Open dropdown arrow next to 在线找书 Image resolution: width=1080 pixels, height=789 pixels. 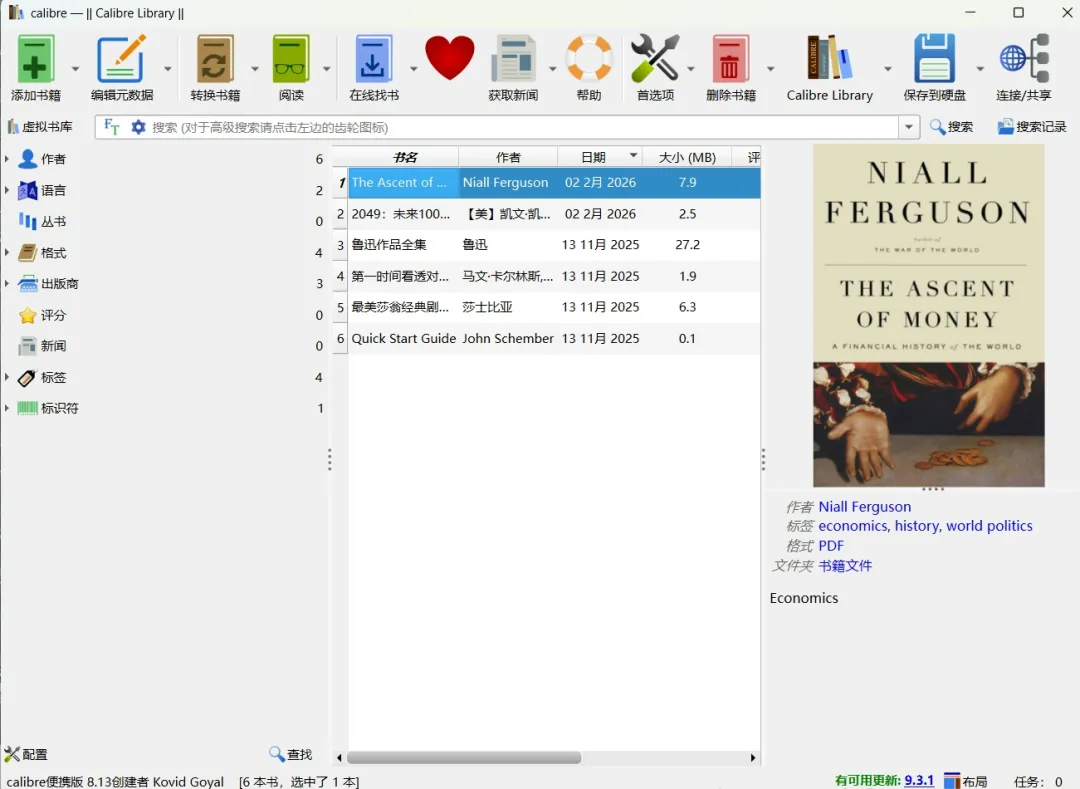pos(413,69)
